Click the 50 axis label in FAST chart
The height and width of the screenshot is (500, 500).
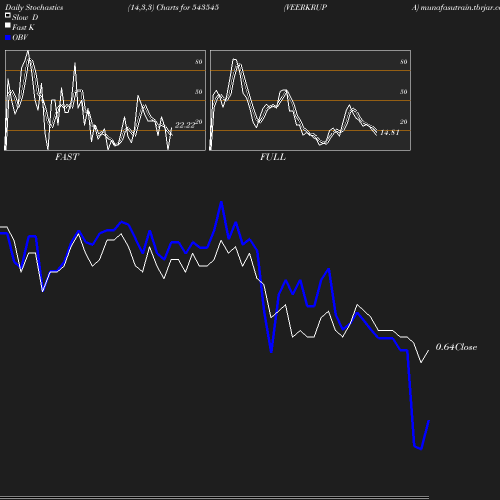(199, 92)
